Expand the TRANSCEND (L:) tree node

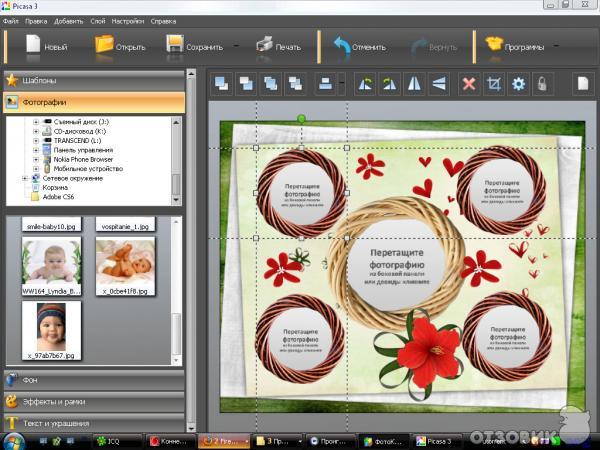click(x=36, y=142)
